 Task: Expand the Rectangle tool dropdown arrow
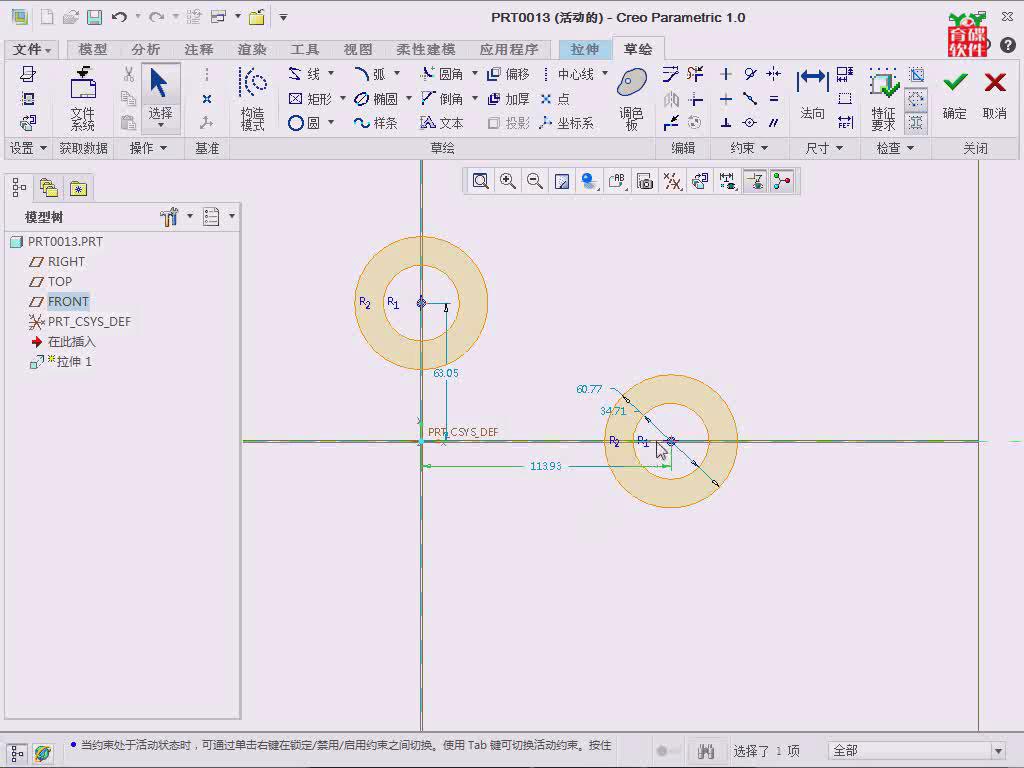click(342, 98)
